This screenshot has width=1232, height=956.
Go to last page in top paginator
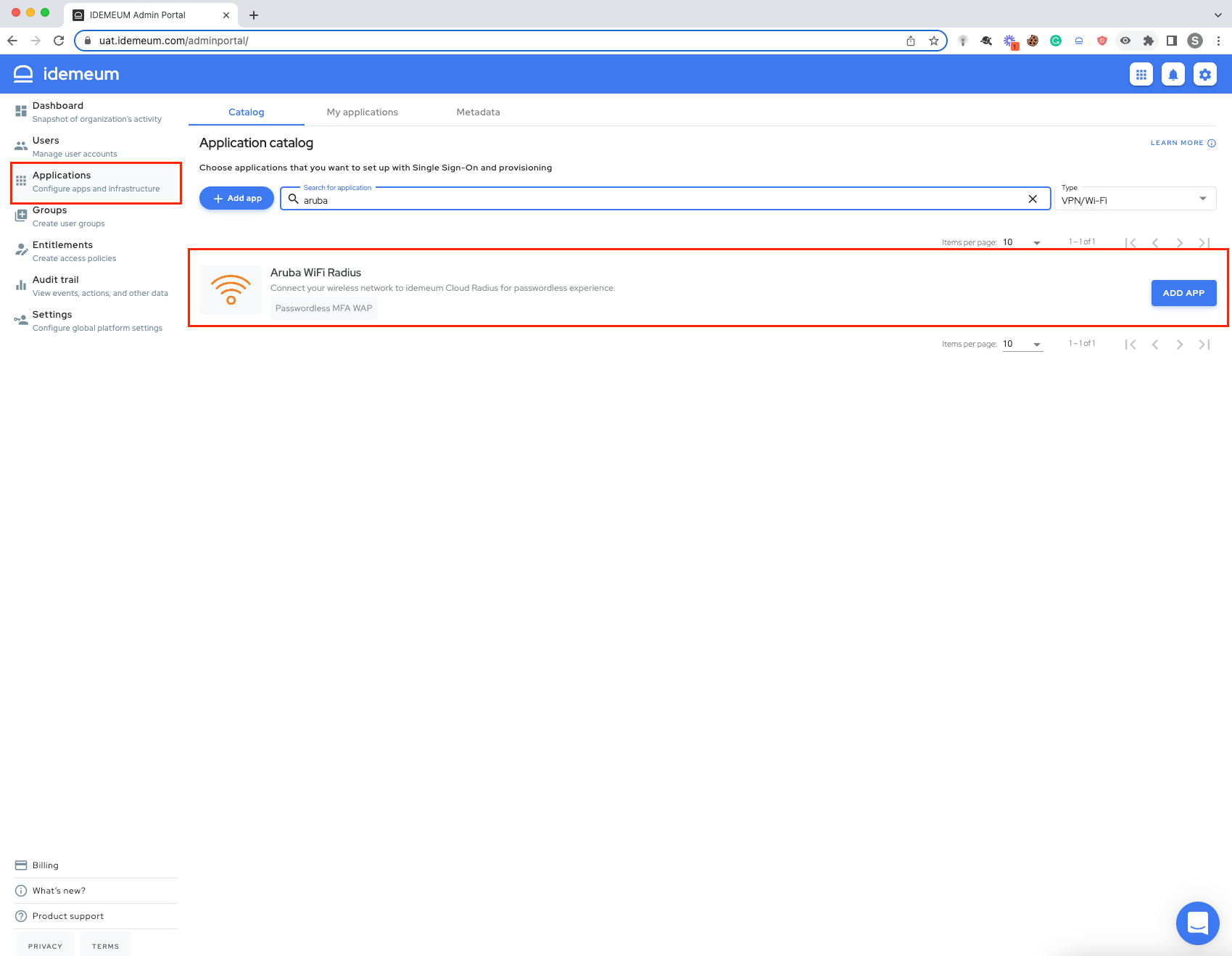[x=1204, y=243]
